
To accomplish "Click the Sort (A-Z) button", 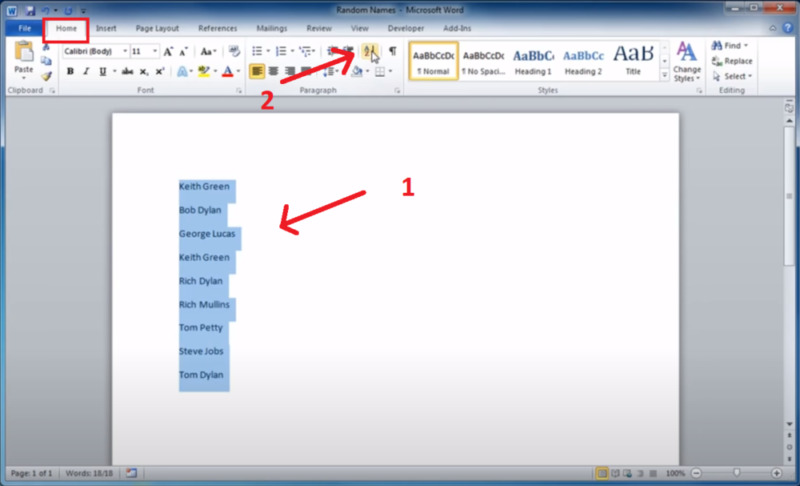I will (x=369, y=51).
